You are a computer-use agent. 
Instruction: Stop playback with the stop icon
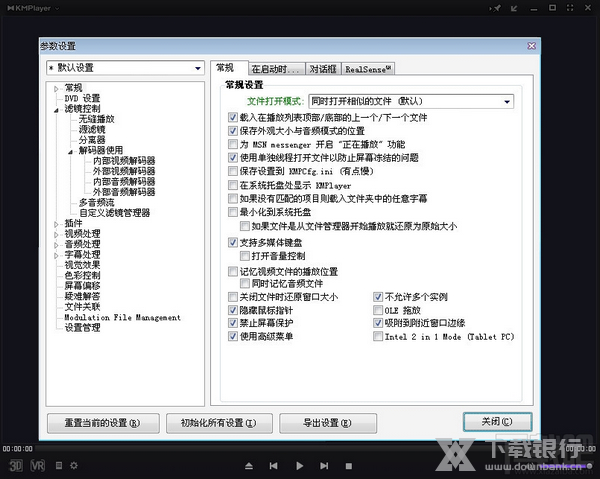click(x=347, y=466)
